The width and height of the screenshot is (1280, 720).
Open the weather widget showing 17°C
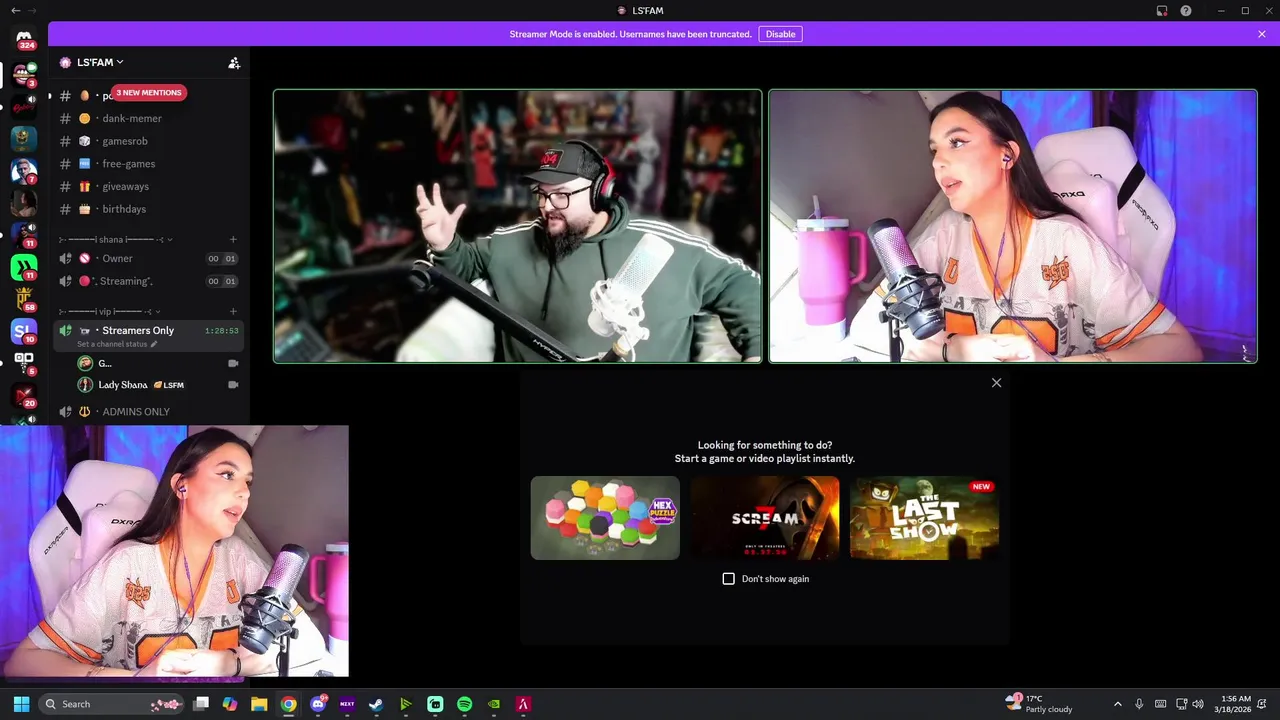[x=1040, y=704]
